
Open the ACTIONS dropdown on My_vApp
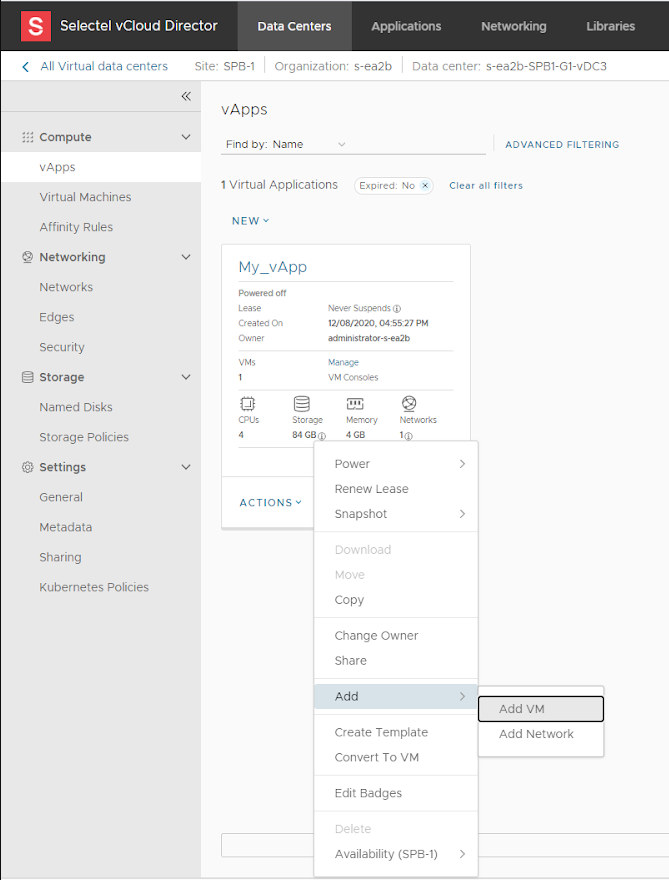tap(271, 502)
